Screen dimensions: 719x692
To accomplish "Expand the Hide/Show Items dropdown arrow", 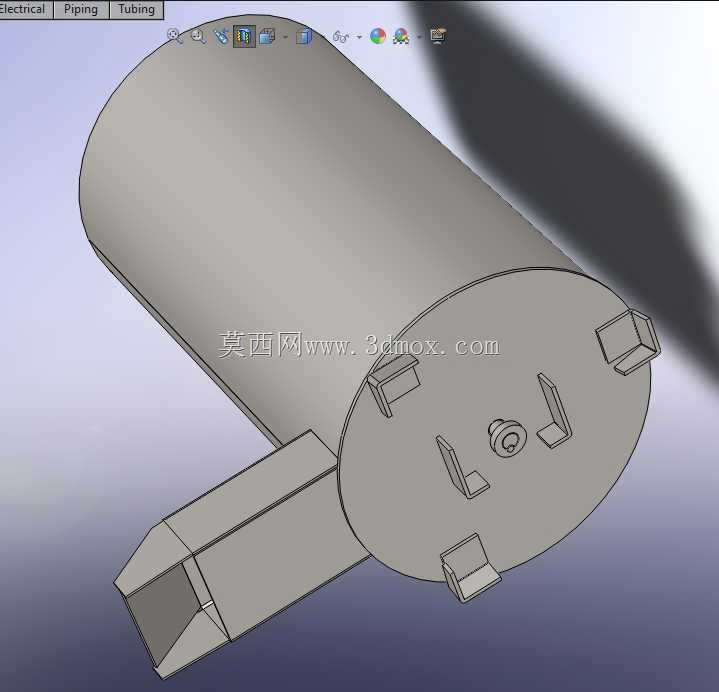I will pyautogui.click(x=359, y=37).
